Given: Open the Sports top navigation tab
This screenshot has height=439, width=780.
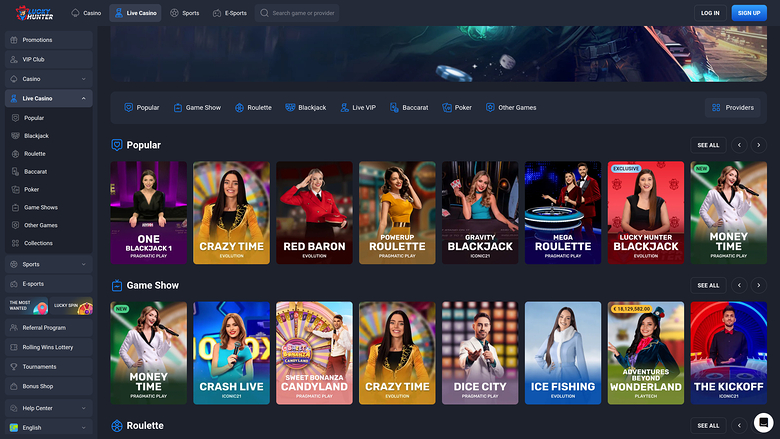Looking at the screenshot, I should (185, 13).
